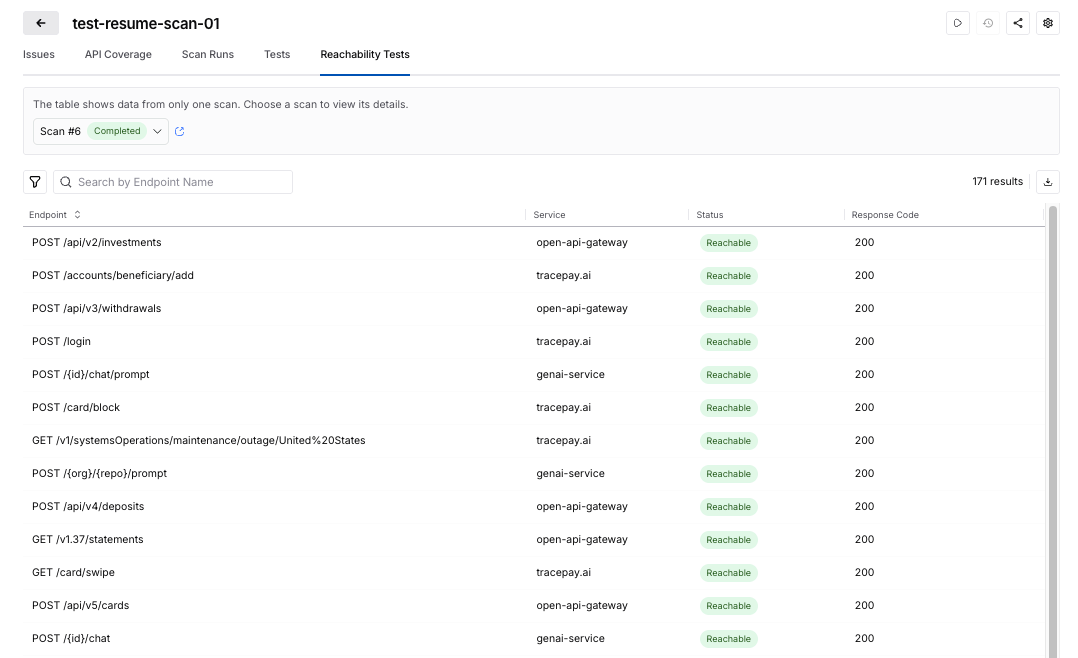Select row POST /{id}/chat
Screen dimensions: 1078x658
pyautogui.click(x=534, y=639)
